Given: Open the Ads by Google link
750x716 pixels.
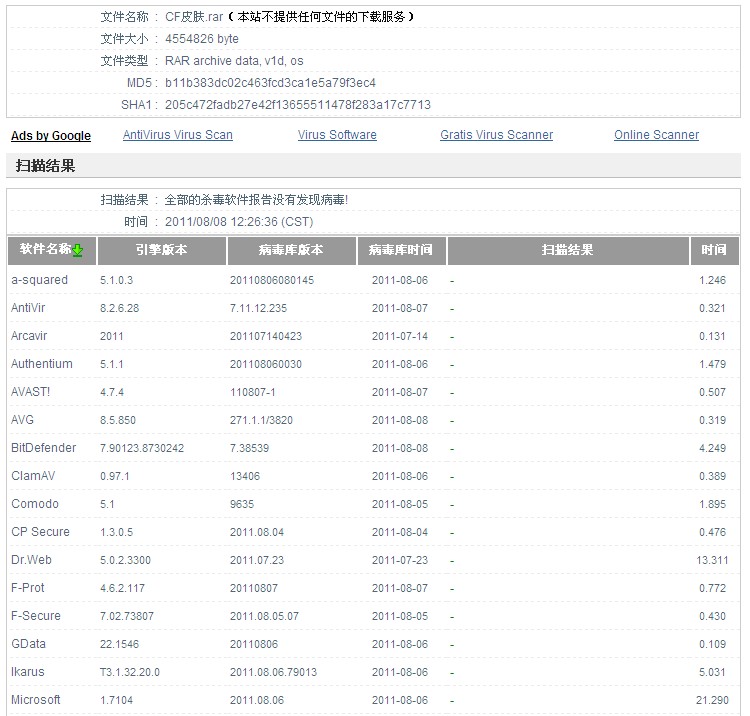Looking at the screenshot, I should tap(51, 136).
